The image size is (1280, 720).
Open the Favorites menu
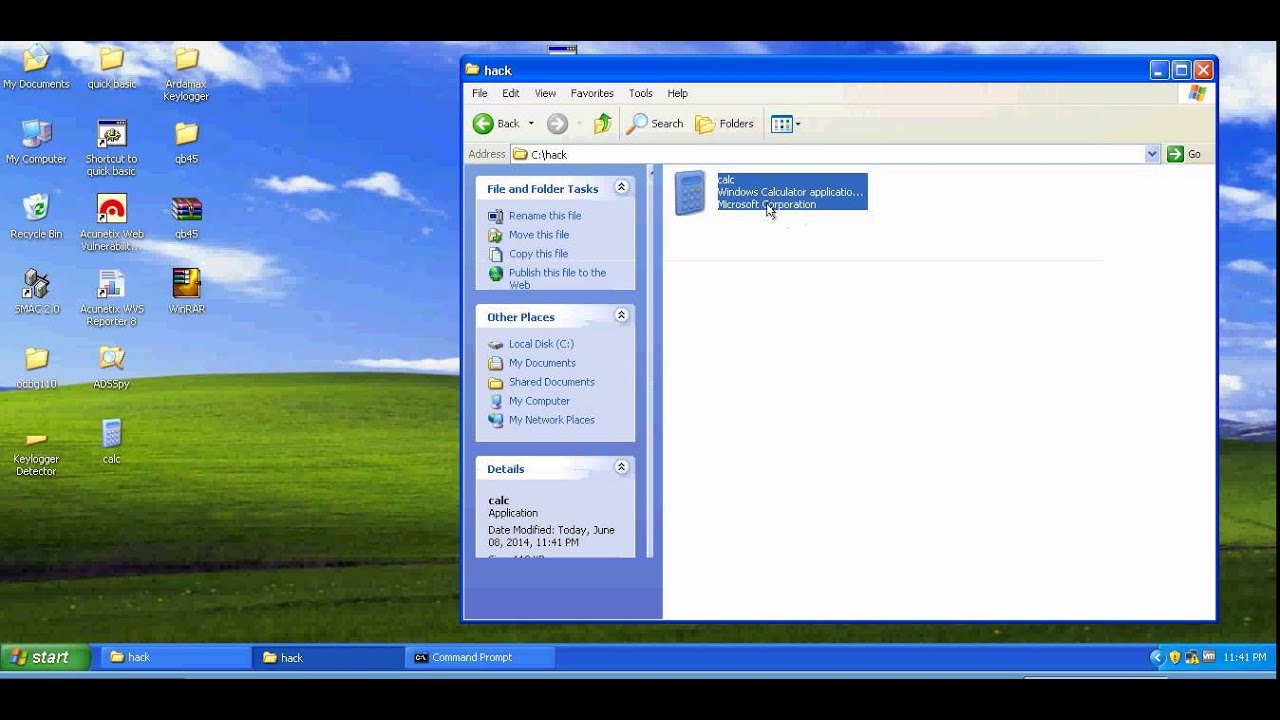click(592, 93)
